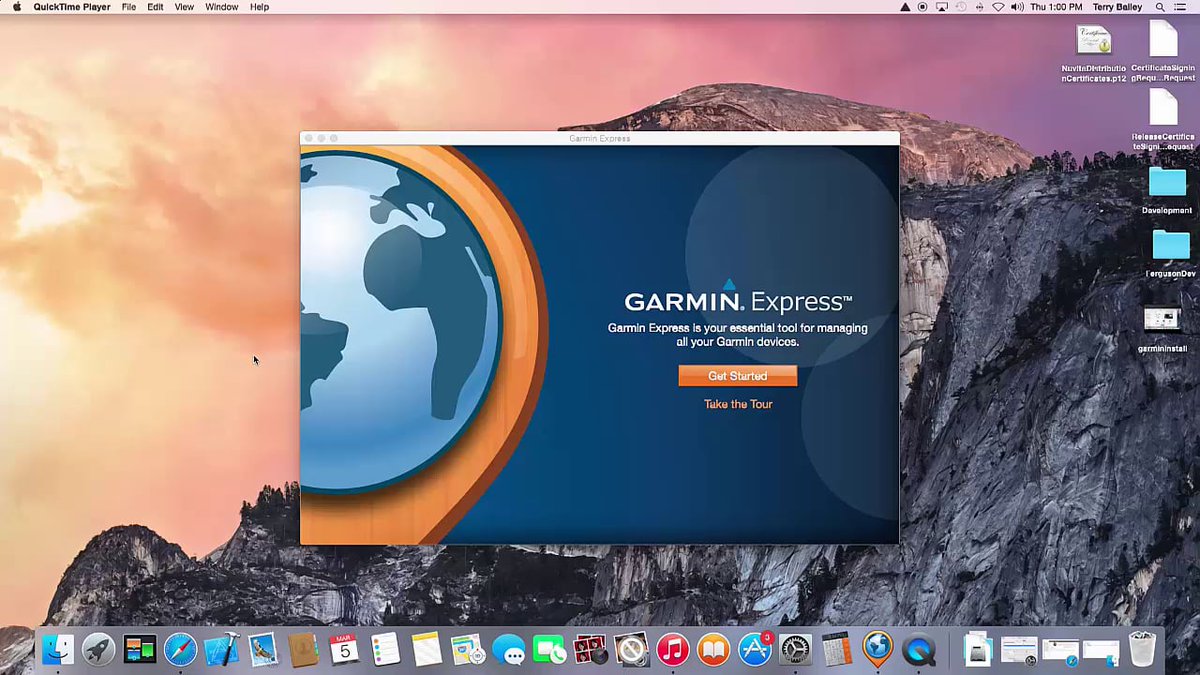Open Trash in the Dock
This screenshot has height=675, width=1200.
click(x=1142, y=650)
